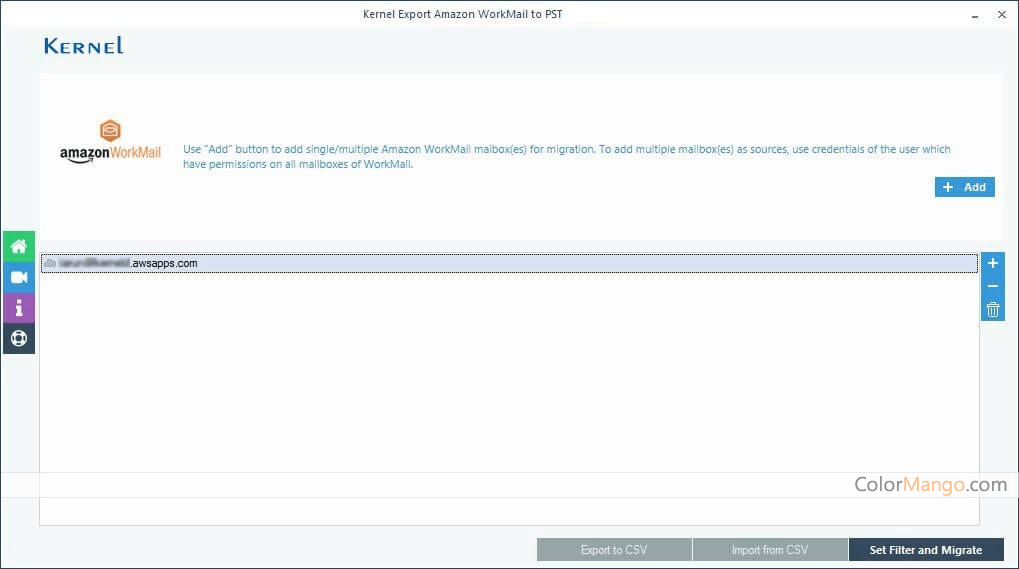Viewport: 1019px width, 569px height.
Task: Click the window title bar text
Action: [469, 14]
